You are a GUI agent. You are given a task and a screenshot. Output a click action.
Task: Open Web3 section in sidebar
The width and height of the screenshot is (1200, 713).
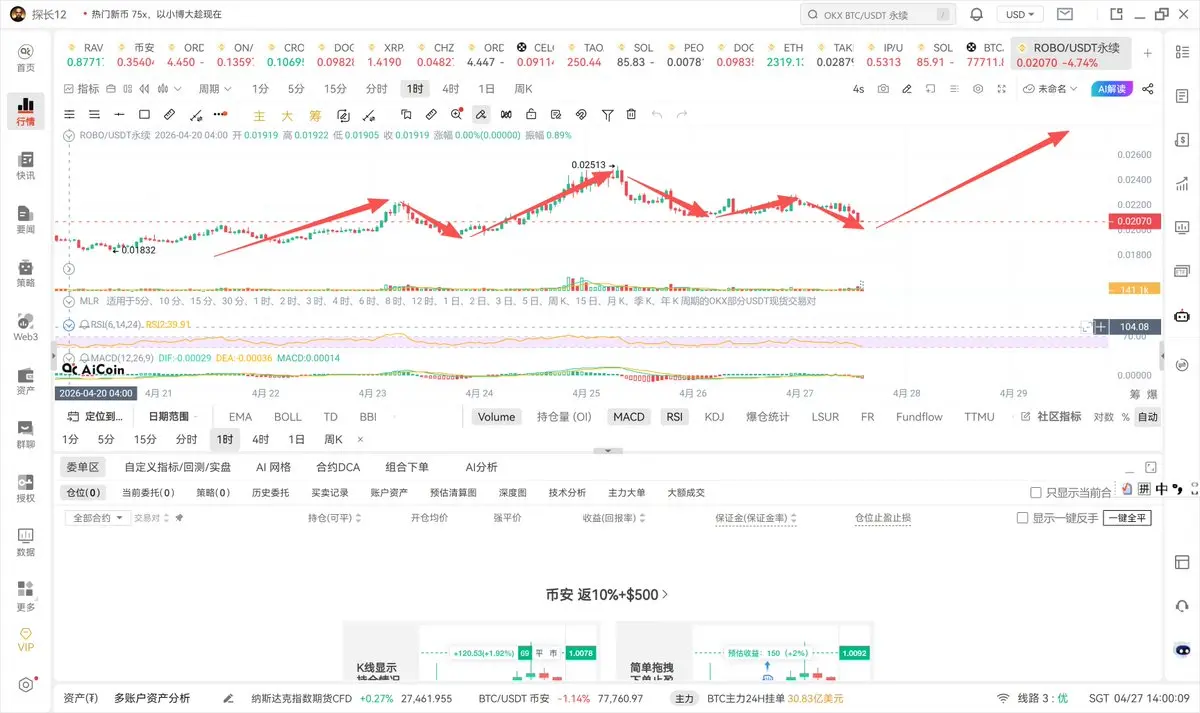(x=25, y=327)
